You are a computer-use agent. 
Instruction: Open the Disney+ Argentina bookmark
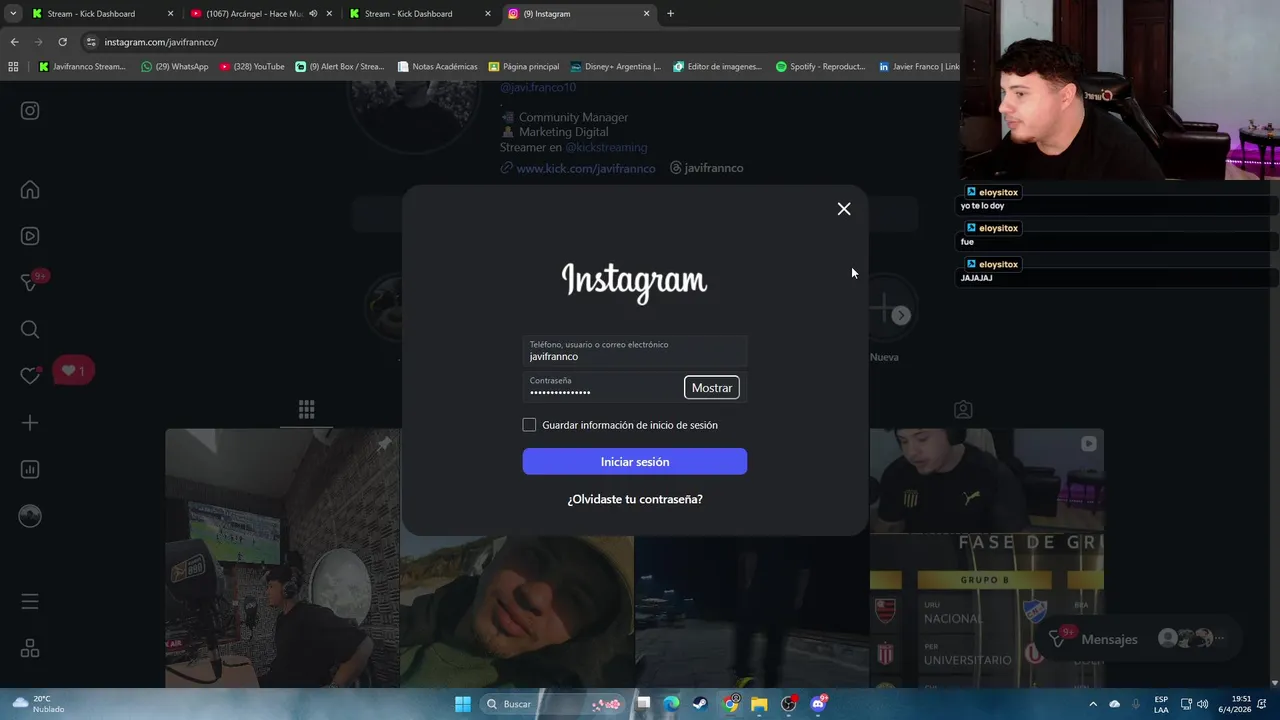[616, 67]
